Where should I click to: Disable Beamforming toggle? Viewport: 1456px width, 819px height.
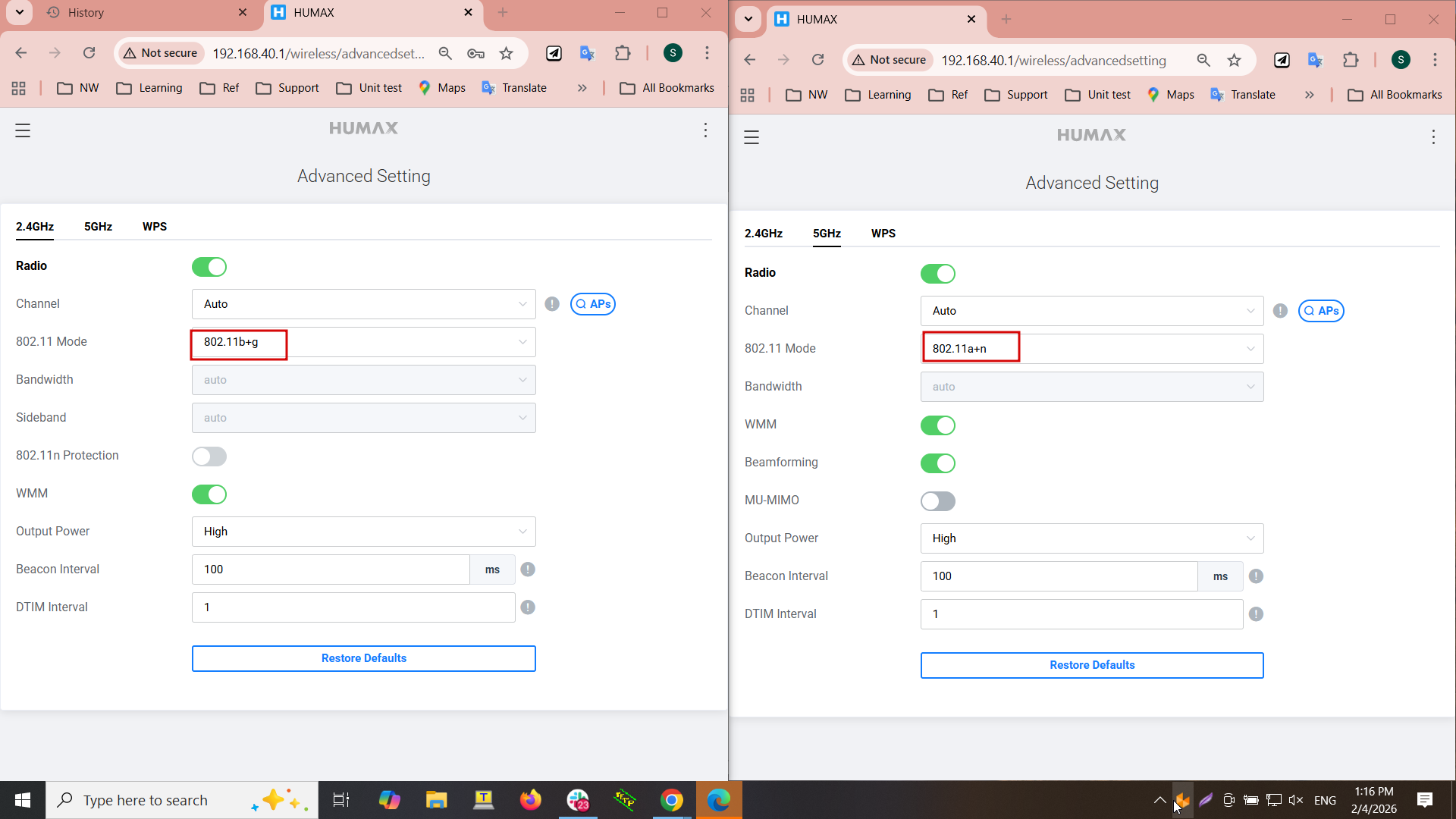click(x=937, y=463)
